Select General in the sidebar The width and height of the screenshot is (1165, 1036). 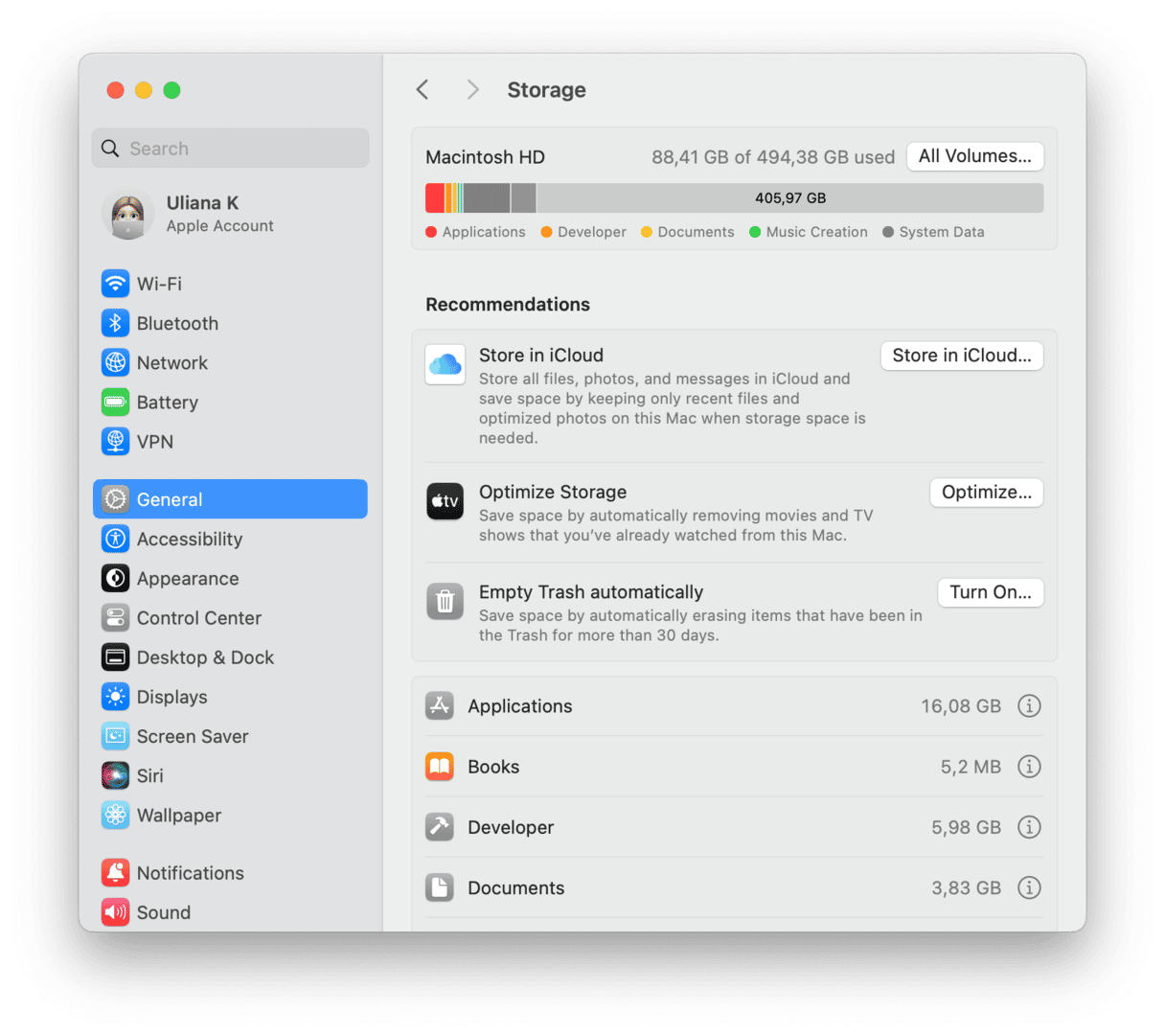pyautogui.click(x=115, y=498)
